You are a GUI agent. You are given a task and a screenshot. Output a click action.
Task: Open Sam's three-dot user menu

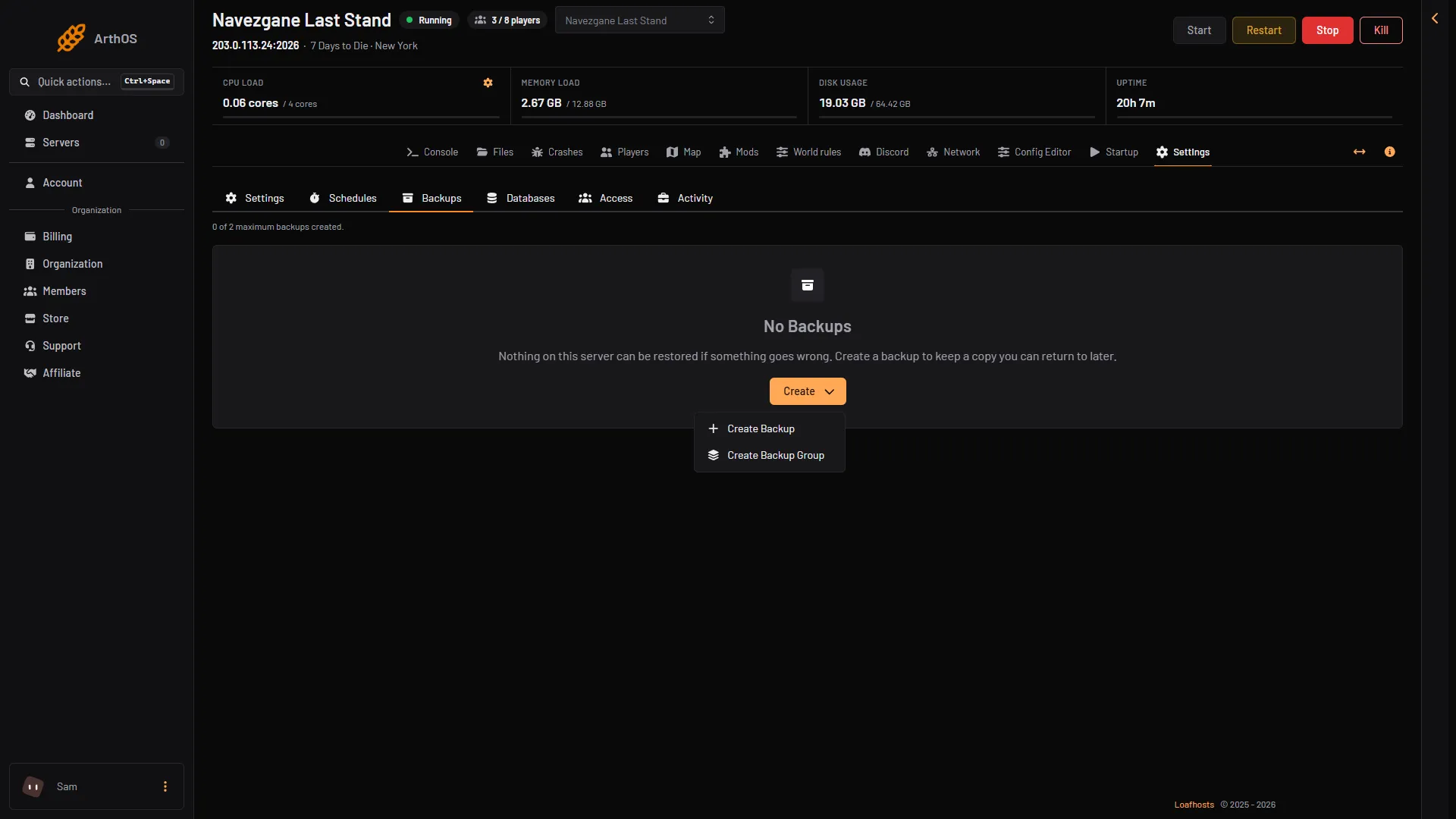pos(165,786)
